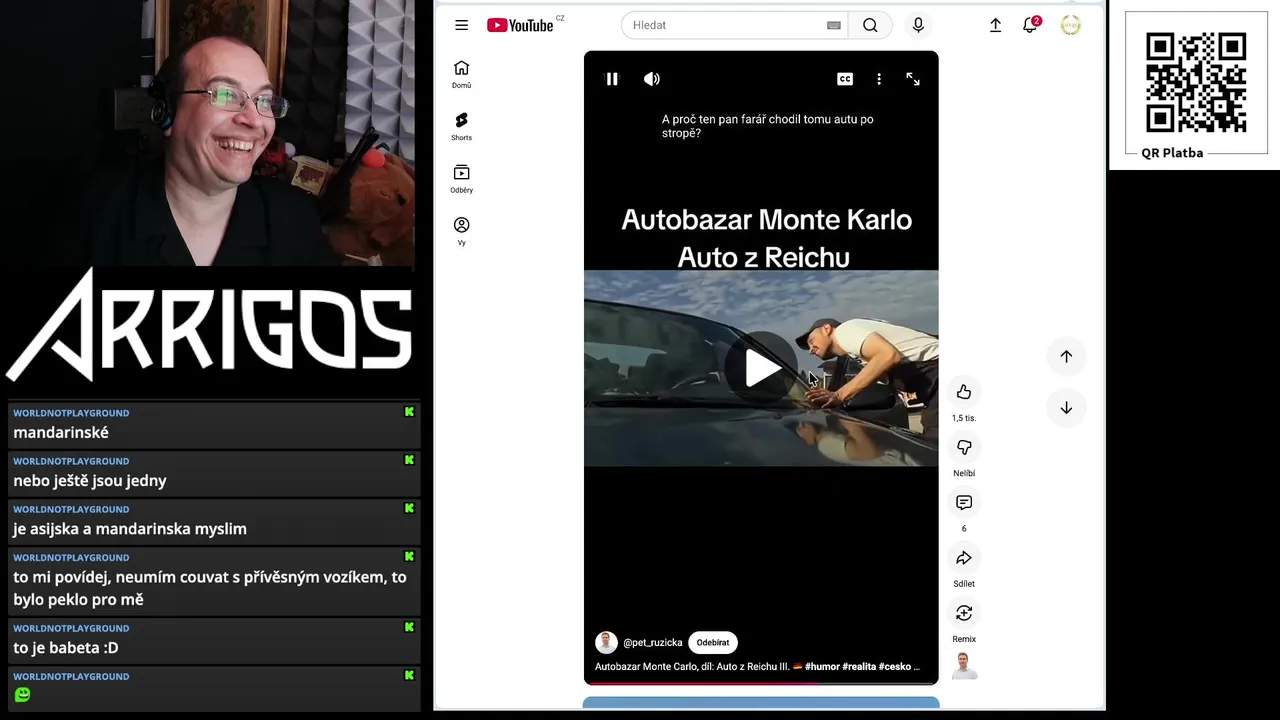Click the green Kick badge beside "mandarinské"
The width and height of the screenshot is (1280, 720).
[409, 412]
